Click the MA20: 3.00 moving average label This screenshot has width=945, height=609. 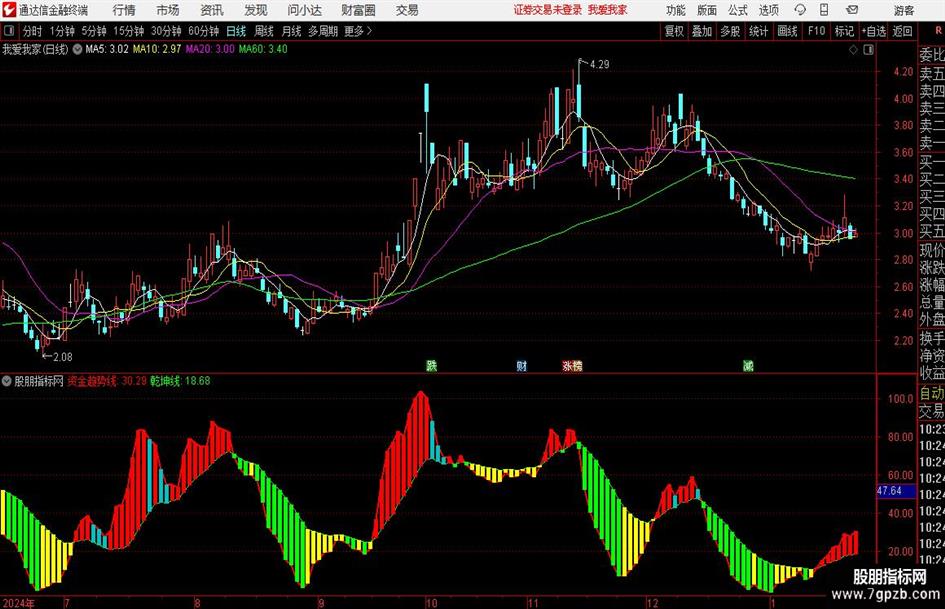210,49
